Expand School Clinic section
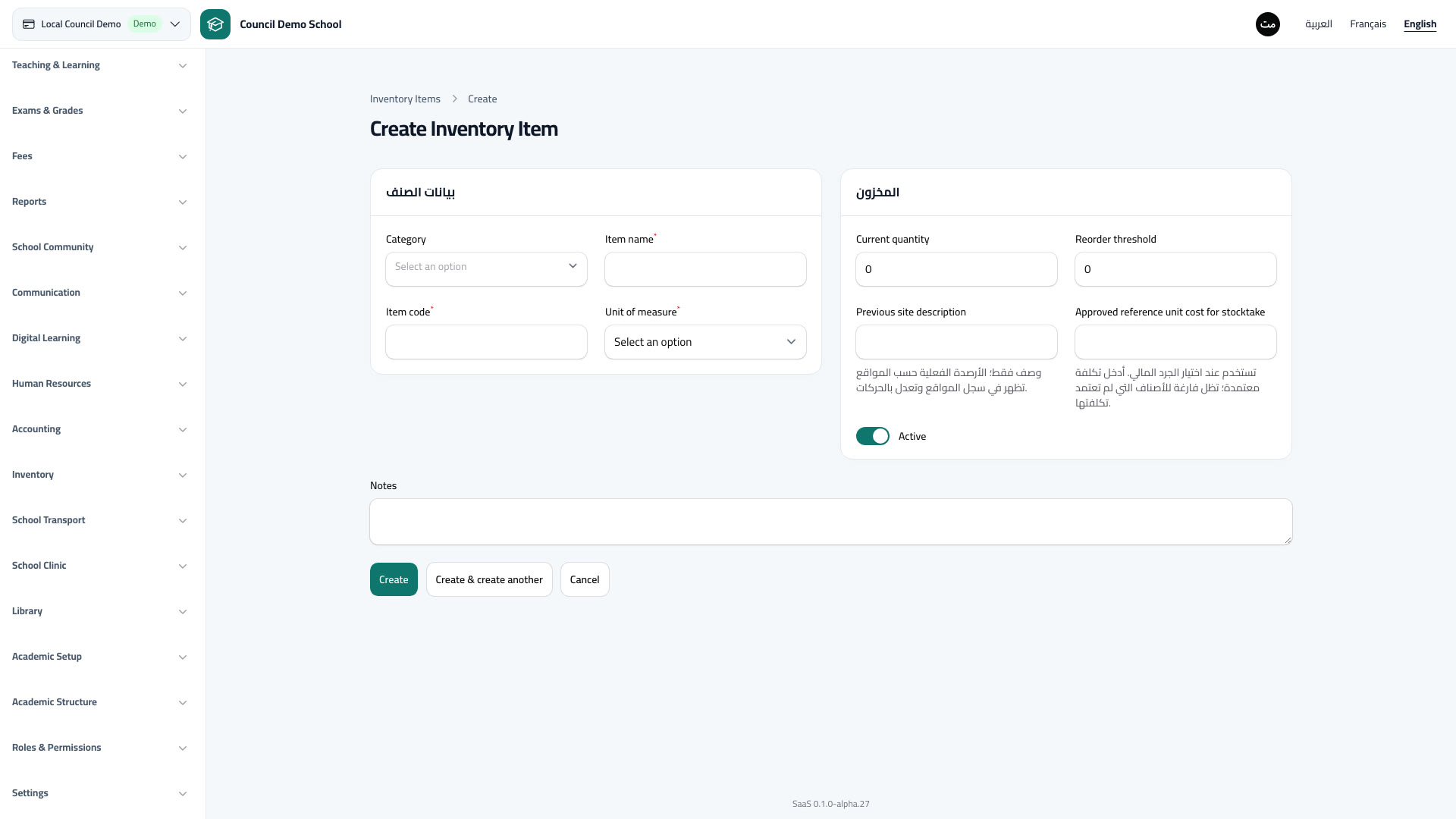The height and width of the screenshot is (819, 1456). coord(99,566)
